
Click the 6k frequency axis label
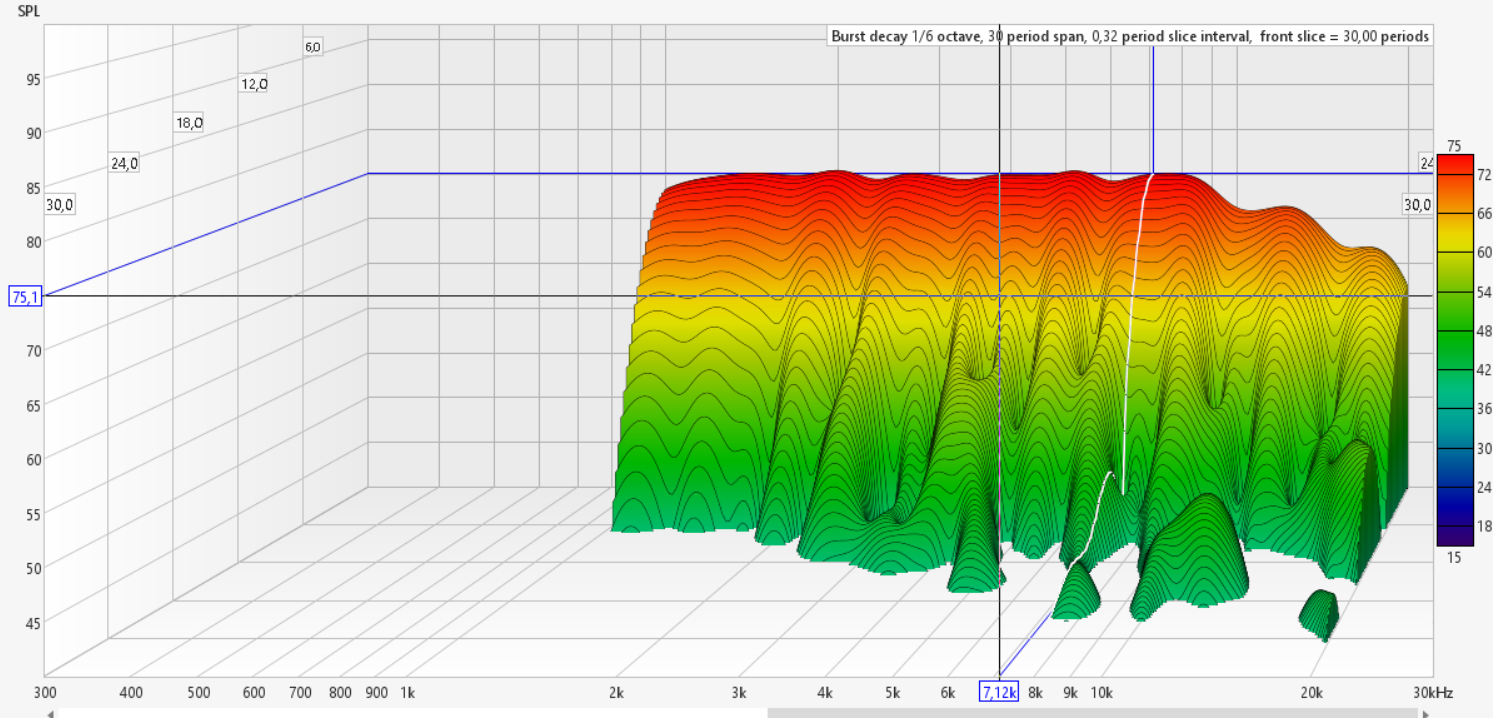948,692
